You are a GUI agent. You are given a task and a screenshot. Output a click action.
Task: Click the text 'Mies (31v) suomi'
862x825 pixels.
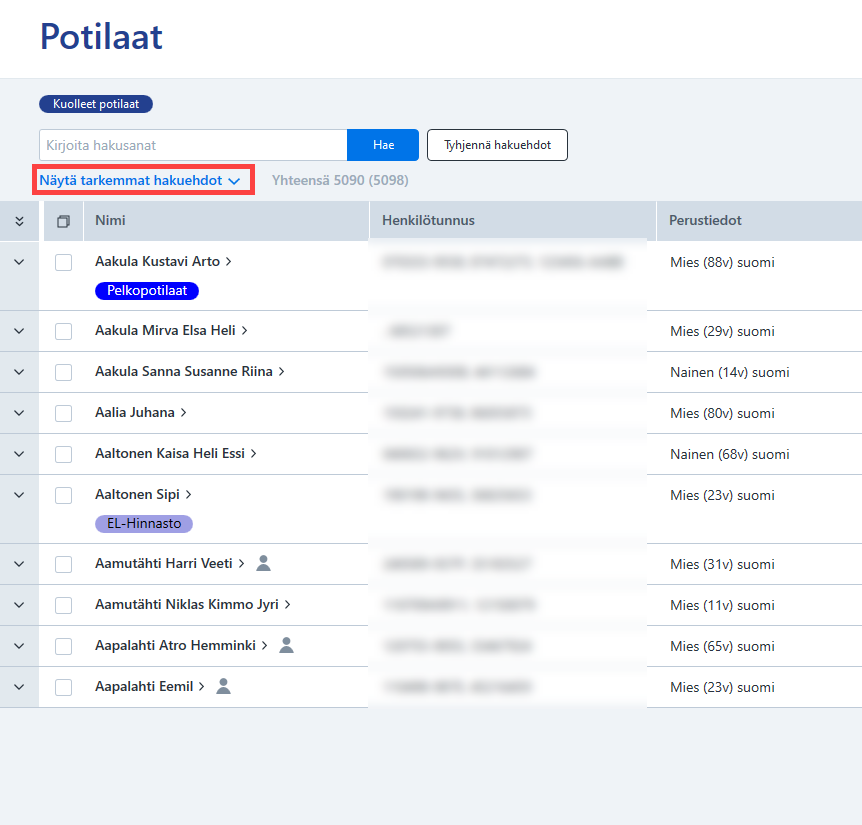point(722,564)
